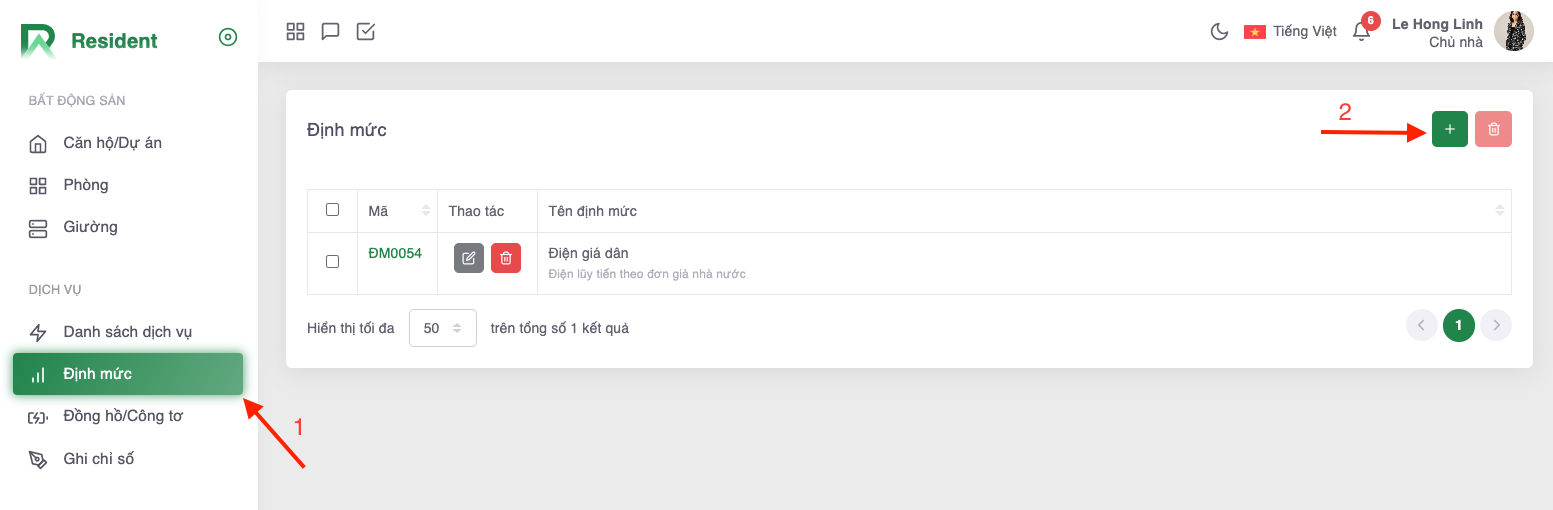Click pagination page 1 button
This screenshot has height=510, width=1553.
click(x=1459, y=325)
